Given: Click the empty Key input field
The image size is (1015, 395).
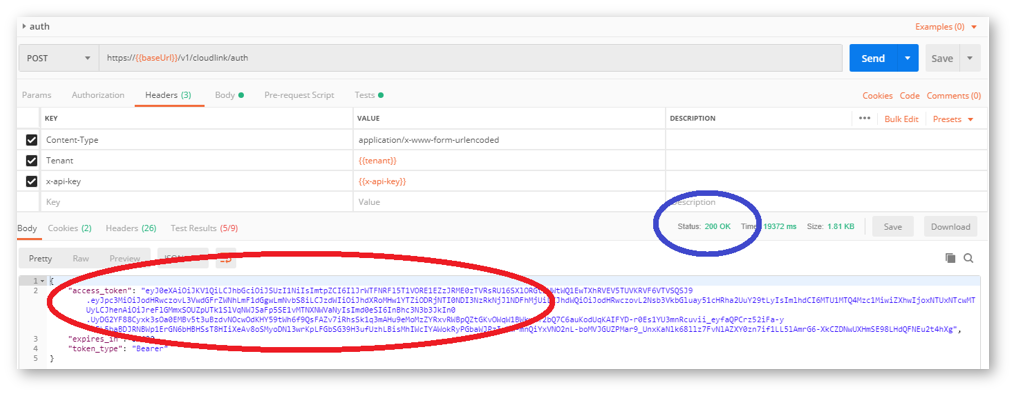Looking at the screenshot, I should tap(198, 202).
